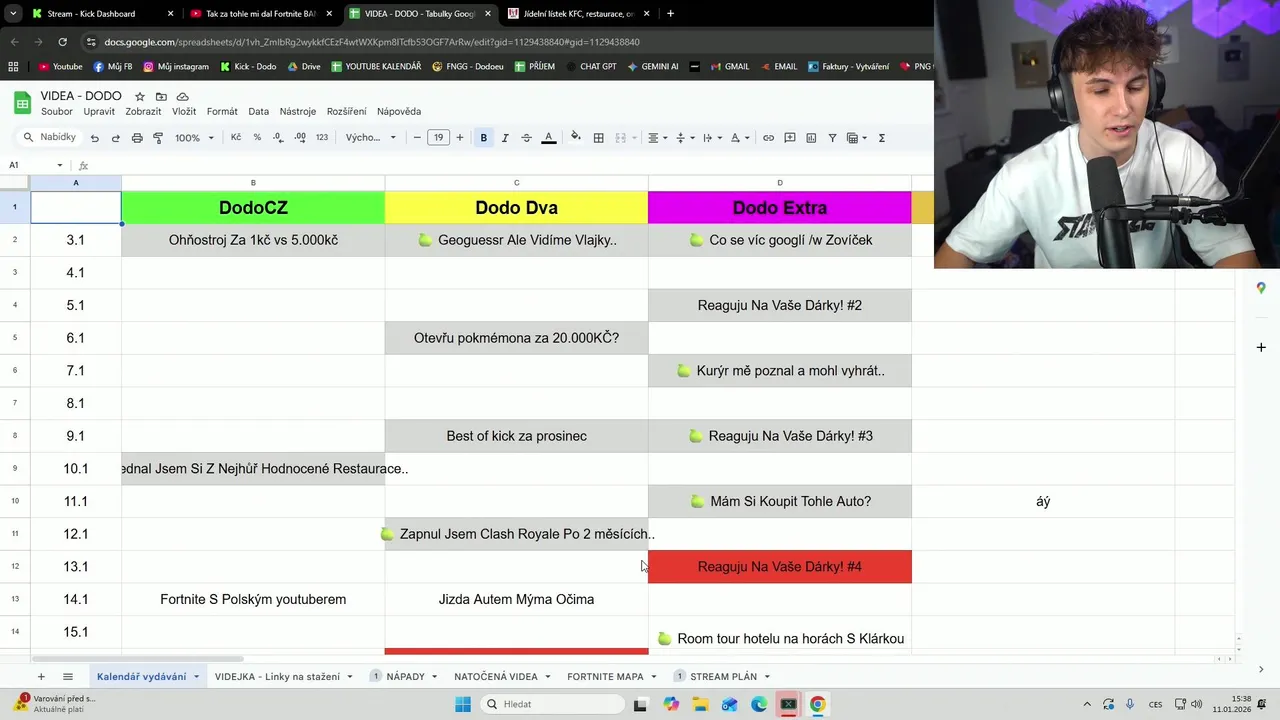This screenshot has height=720, width=1280.
Task: Insert a chart from the toolbar
Action: [x=811, y=138]
